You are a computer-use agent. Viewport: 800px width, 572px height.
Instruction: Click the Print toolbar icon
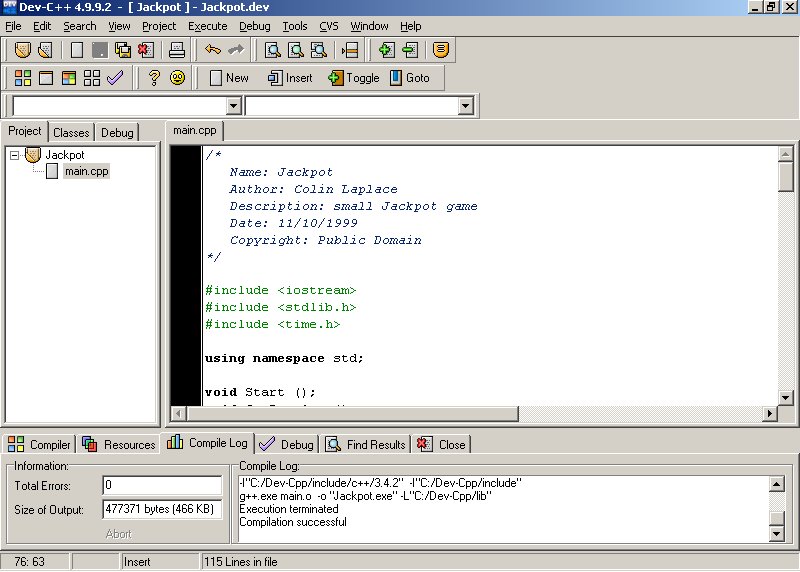tap(177, 49)
